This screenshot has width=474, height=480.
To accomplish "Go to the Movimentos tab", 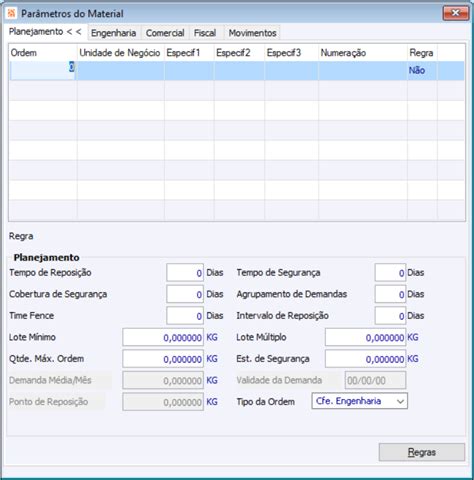I will 252,33.
